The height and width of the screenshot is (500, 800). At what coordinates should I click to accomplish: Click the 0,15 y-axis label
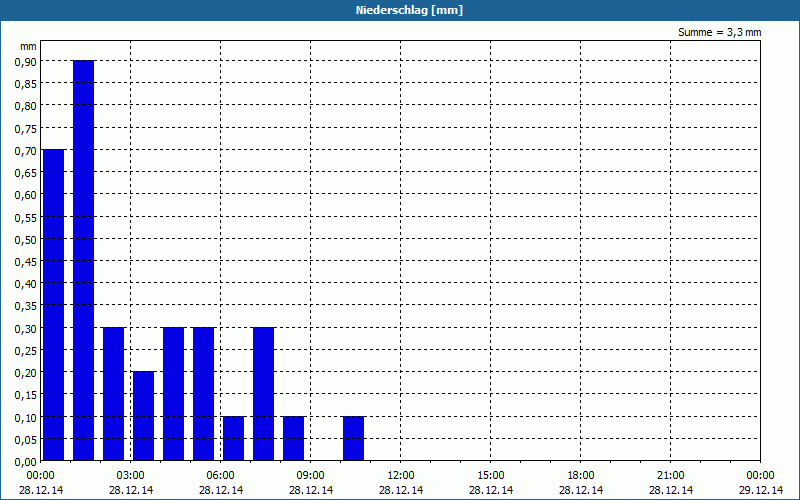[x=26, y=395]
